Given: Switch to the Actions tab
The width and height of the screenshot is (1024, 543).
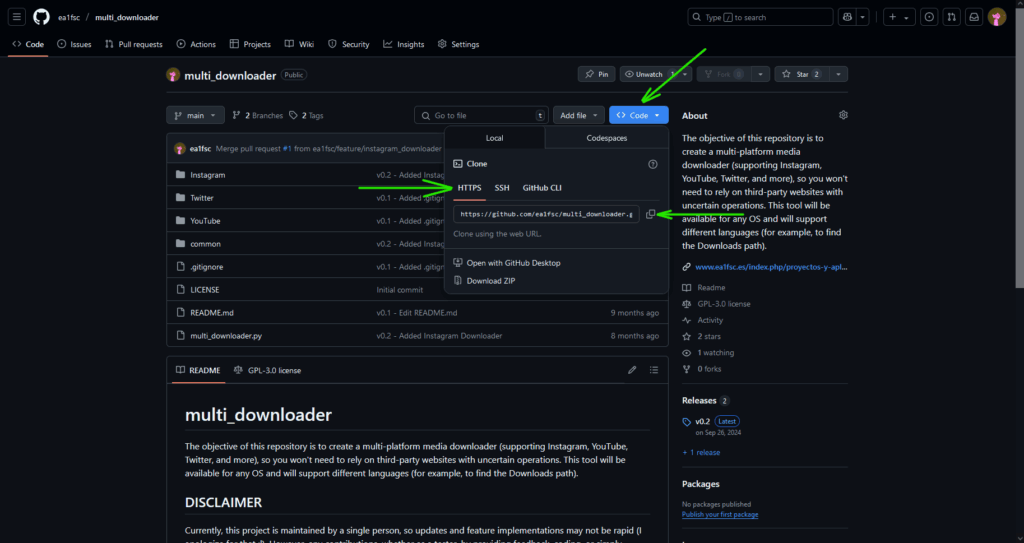Looking at the screenshot, I should click(196, 44).
